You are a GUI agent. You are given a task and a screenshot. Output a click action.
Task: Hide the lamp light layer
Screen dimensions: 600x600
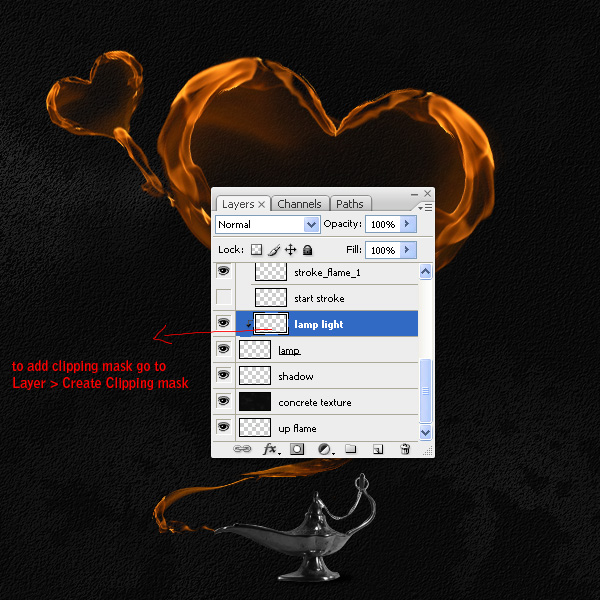click(224, 323)
